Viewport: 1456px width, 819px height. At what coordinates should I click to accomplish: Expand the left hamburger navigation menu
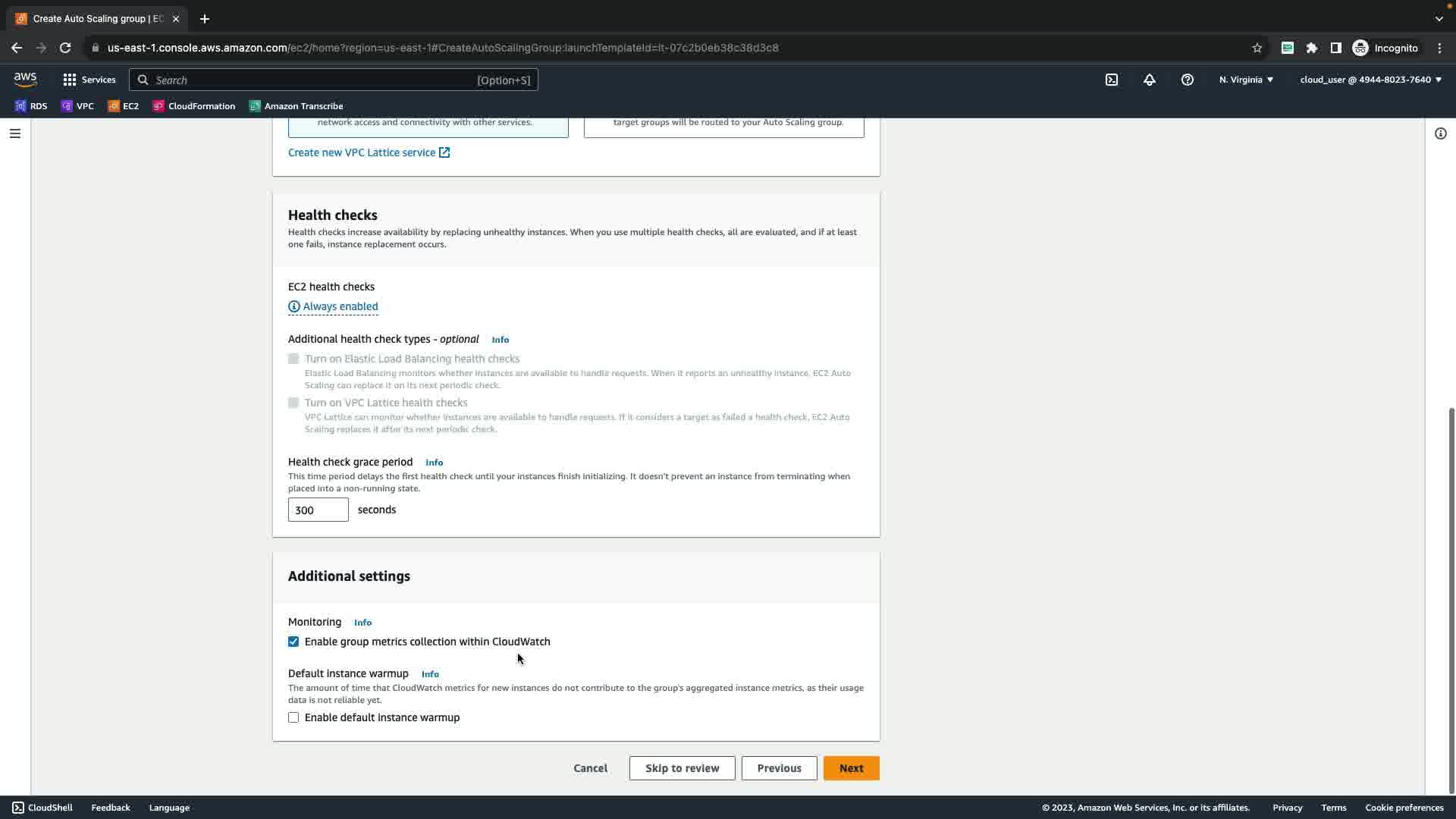(14, 133)
